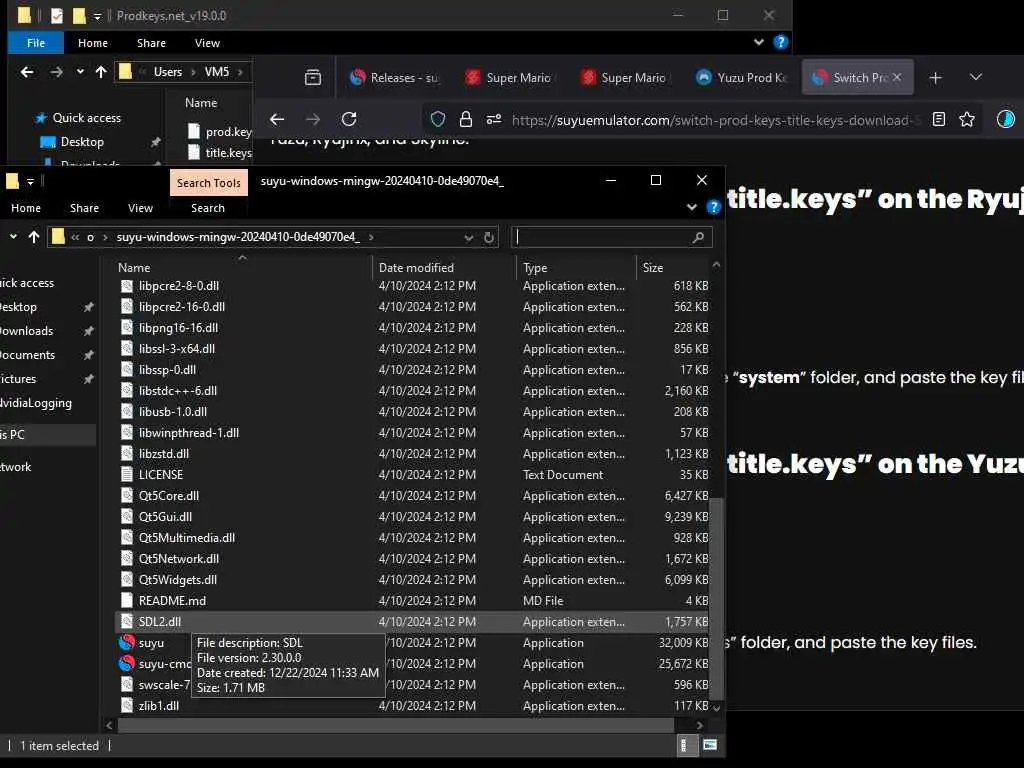Click the browser forward arrow

pyautogui.click(x=313, y=120)
